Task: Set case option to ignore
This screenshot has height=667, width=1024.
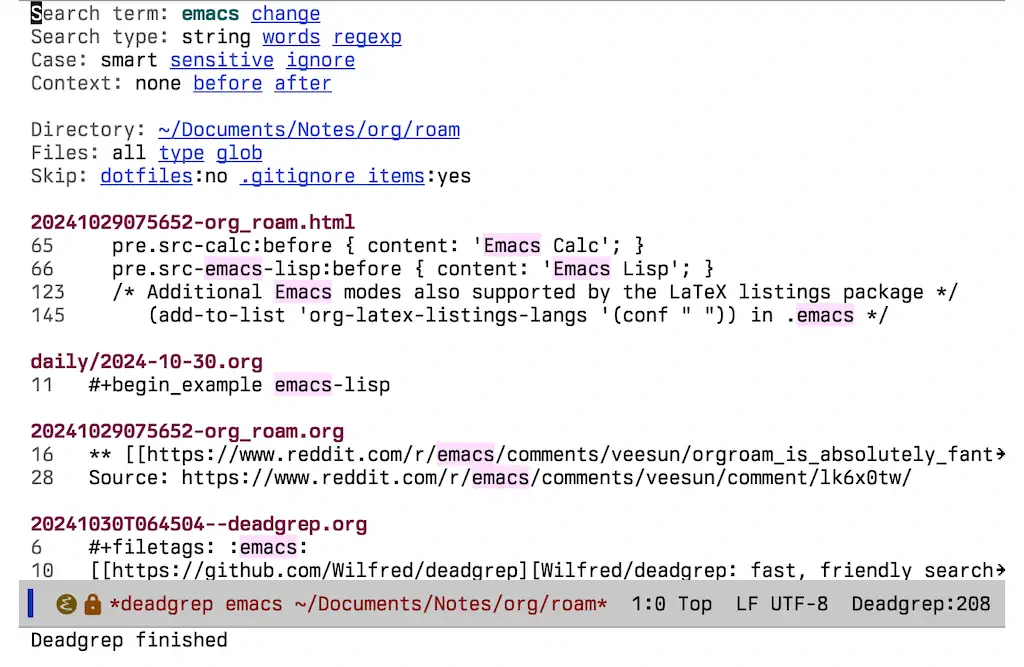Action: pos(320,60)
